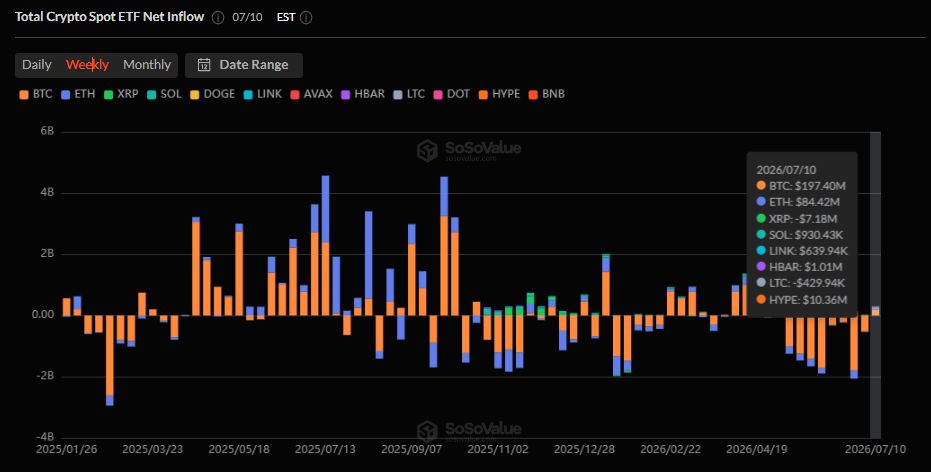Viewport: 931px width, 472px height.
Task: Click the 07/10 date in header
Action: [x=247, y=18]
